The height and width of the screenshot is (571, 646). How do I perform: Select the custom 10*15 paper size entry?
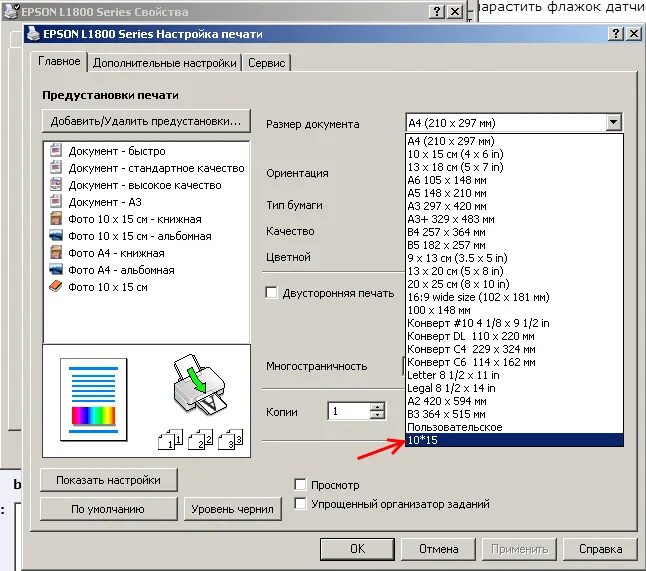coord(514,440)
